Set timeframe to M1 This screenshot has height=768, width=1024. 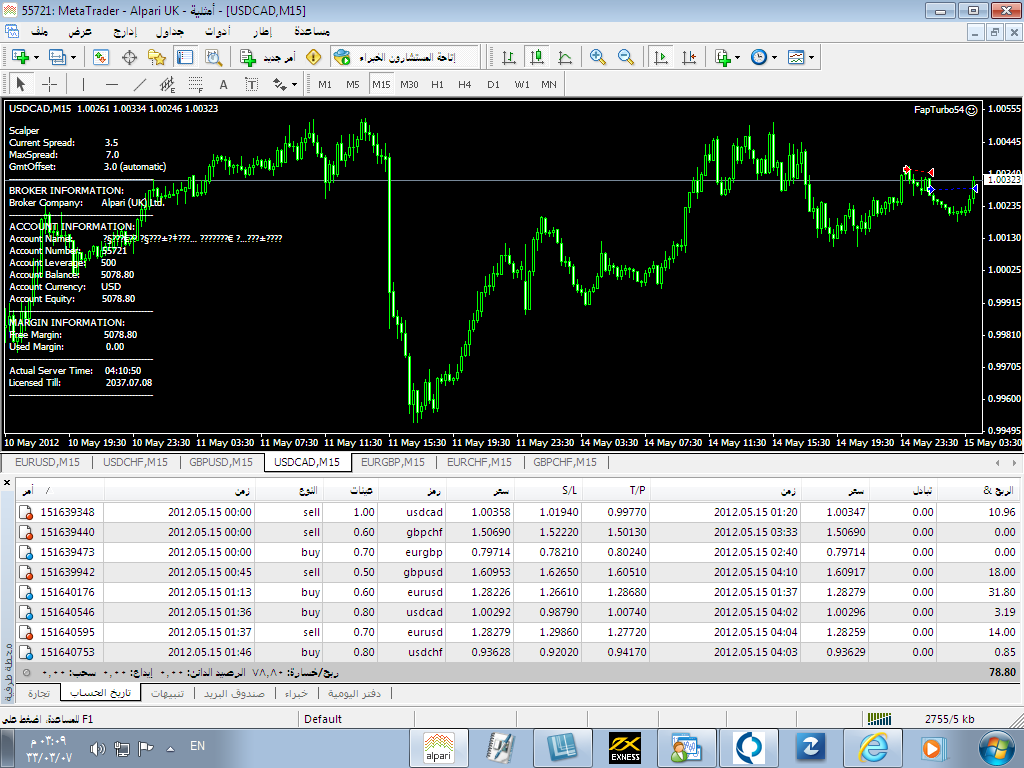(325, 84)
